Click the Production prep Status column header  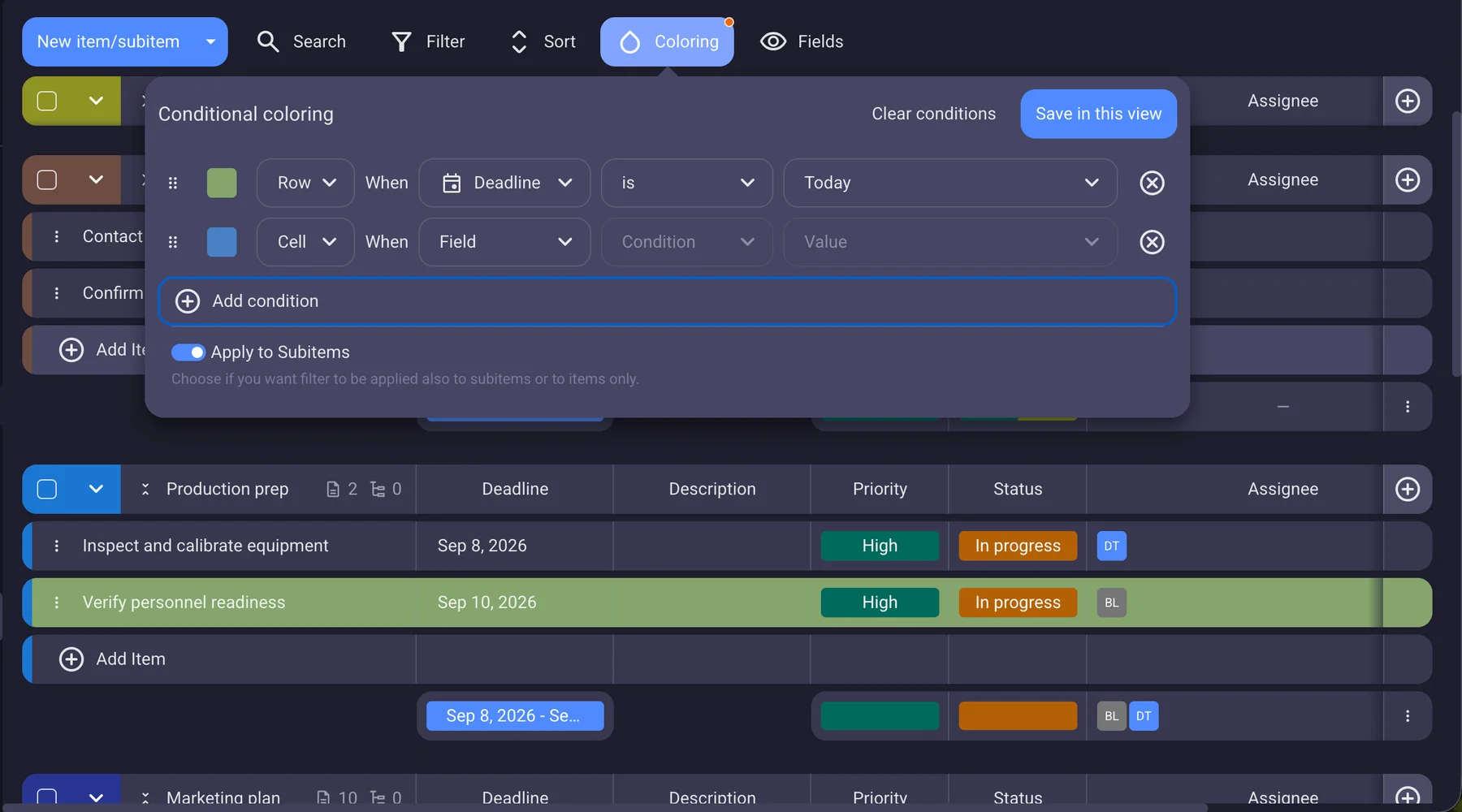click(x=1018, y=489)
